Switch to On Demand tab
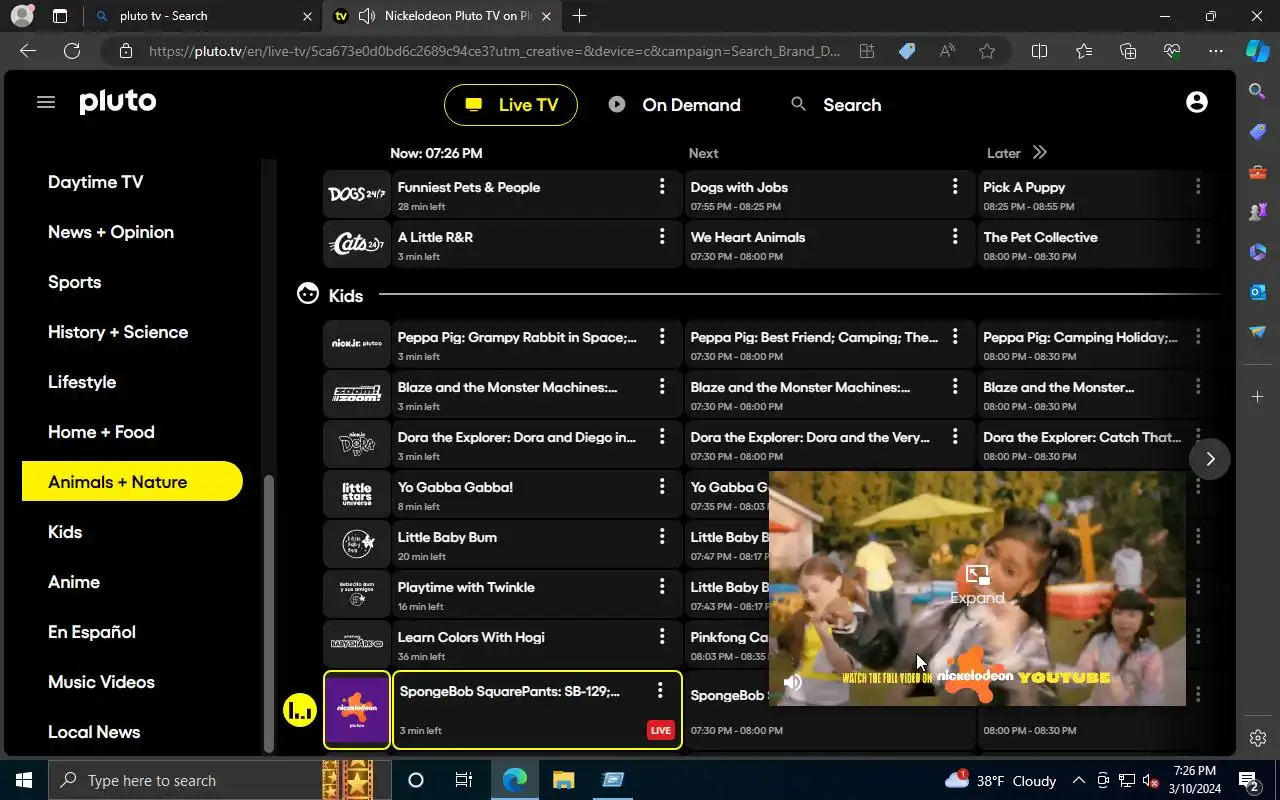Viewport: 1280px width, 800px height. [x=675, y=105]
